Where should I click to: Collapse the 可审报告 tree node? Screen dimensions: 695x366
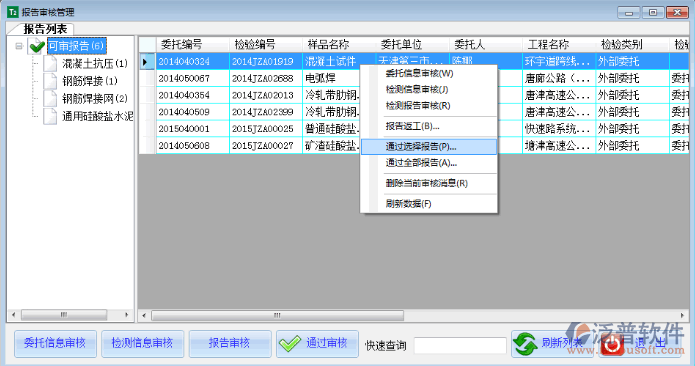point(19,46)
